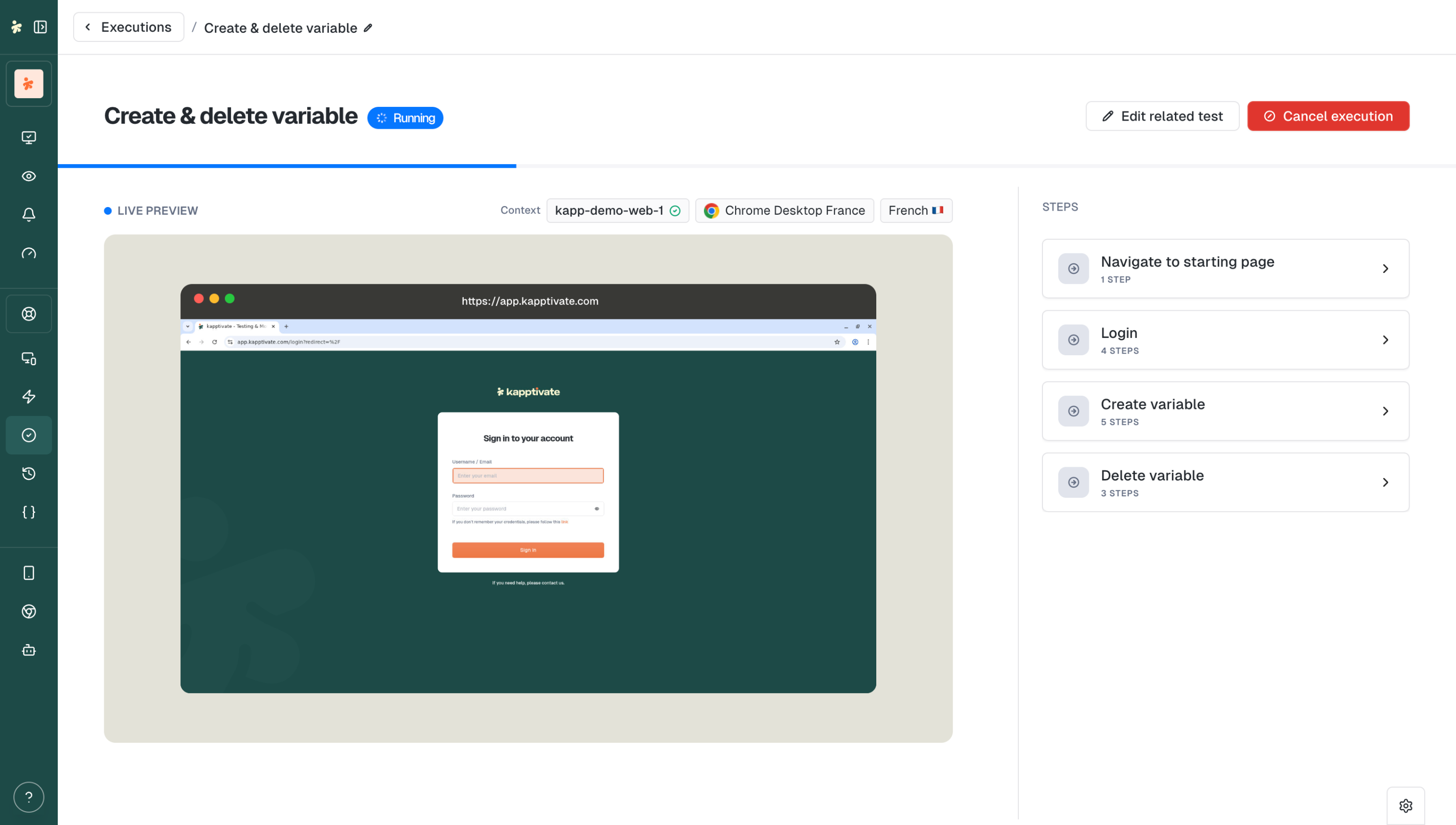
Task: Click the status icon of Delete variable step
Action: pos(1073,482)
